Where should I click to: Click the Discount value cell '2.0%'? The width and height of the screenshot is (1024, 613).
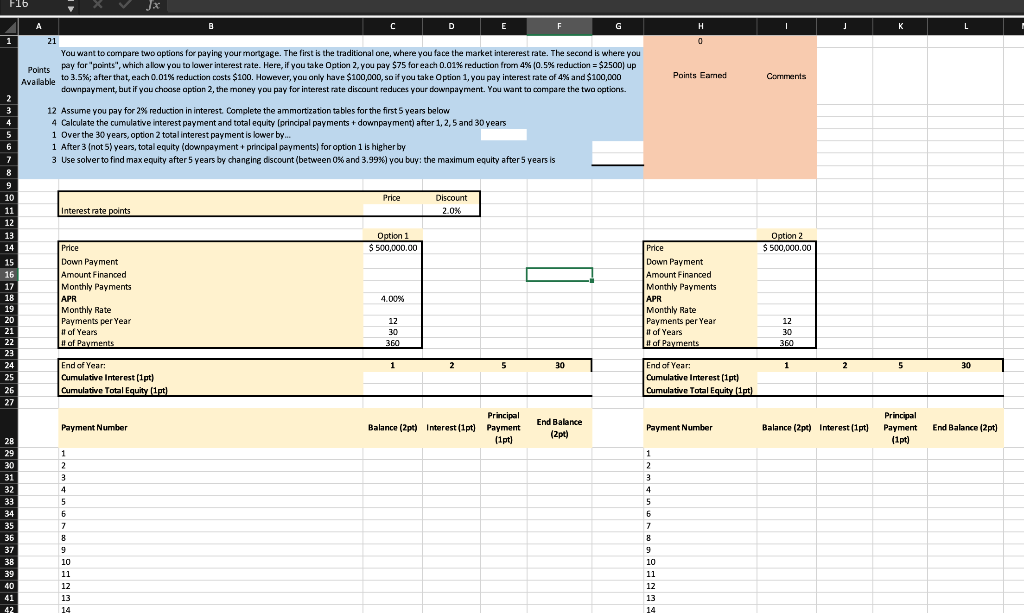(451, 210)
